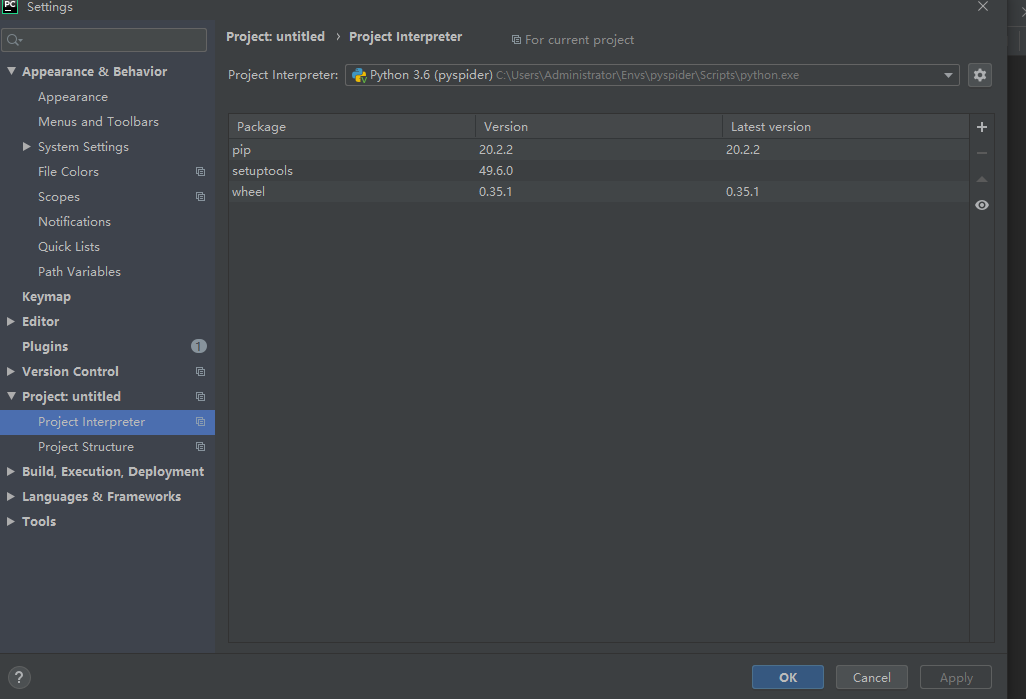Open help with the question mark icon
This screenshot has height=699, width=1026.
click(x=19, y=677)
